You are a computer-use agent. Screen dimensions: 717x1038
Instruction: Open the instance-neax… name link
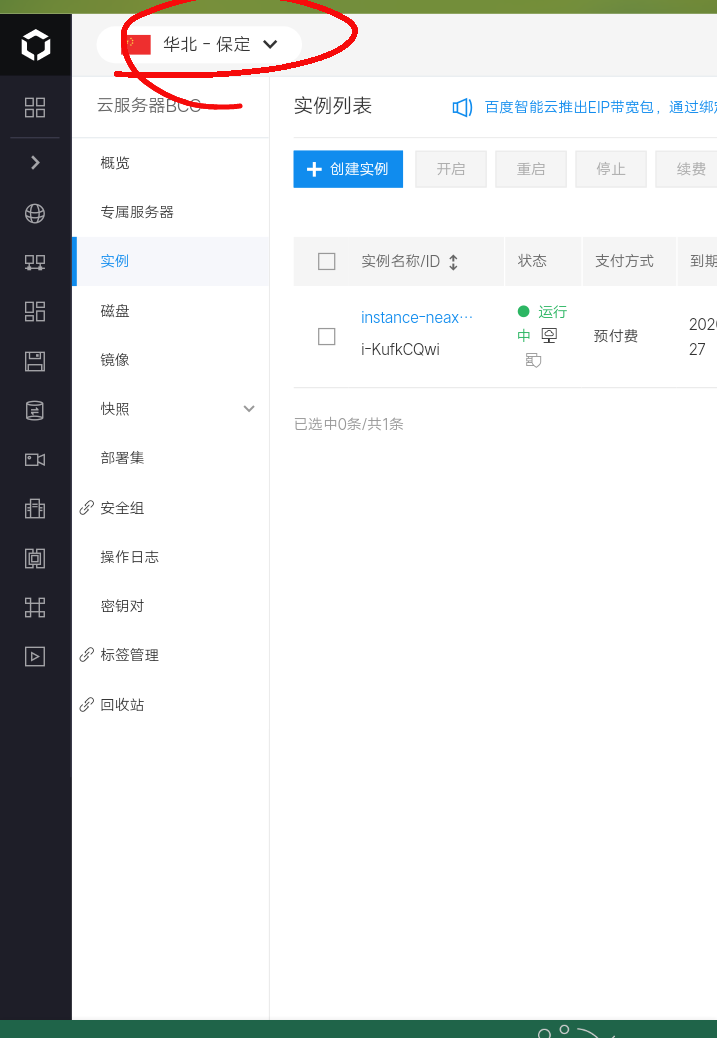coord(417,318)
